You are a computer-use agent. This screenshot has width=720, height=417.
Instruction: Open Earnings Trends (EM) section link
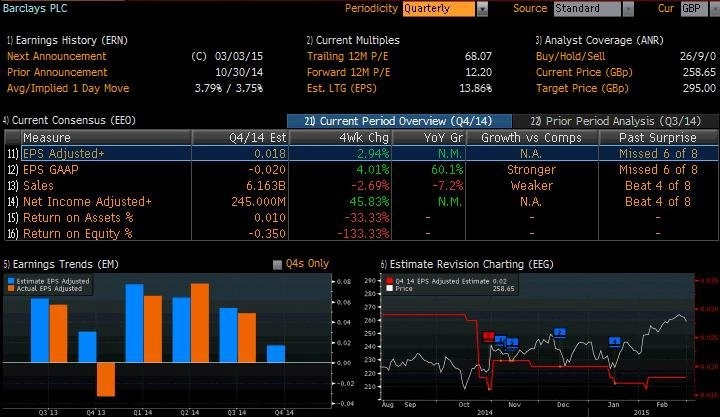coord(61,265)
